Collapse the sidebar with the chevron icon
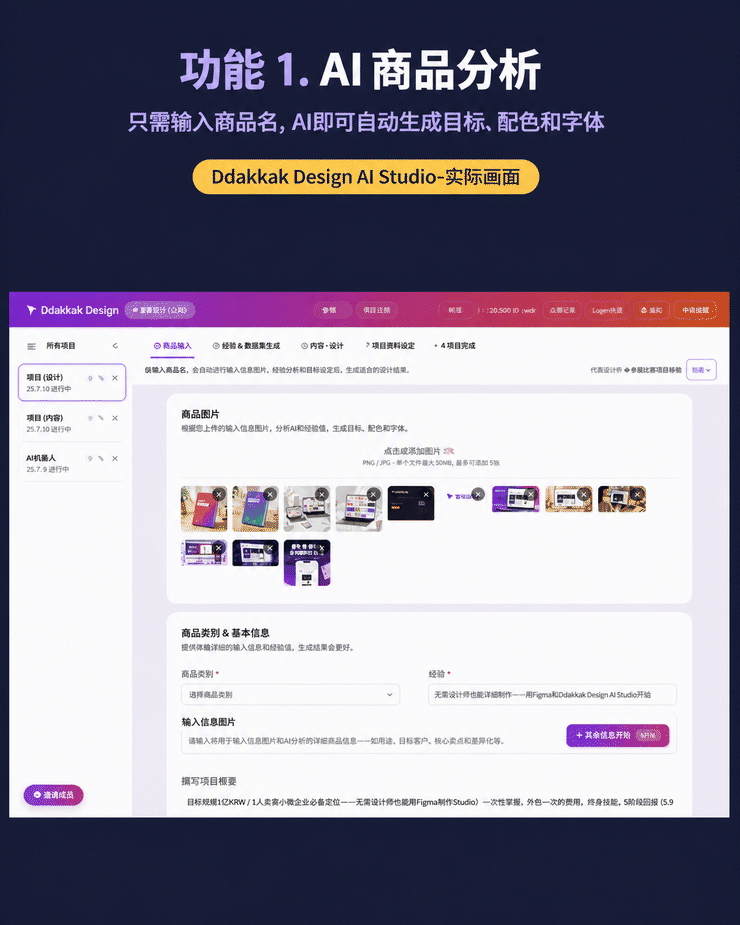The width and height of the screenshot is (740, 925). tap(115, 346)
